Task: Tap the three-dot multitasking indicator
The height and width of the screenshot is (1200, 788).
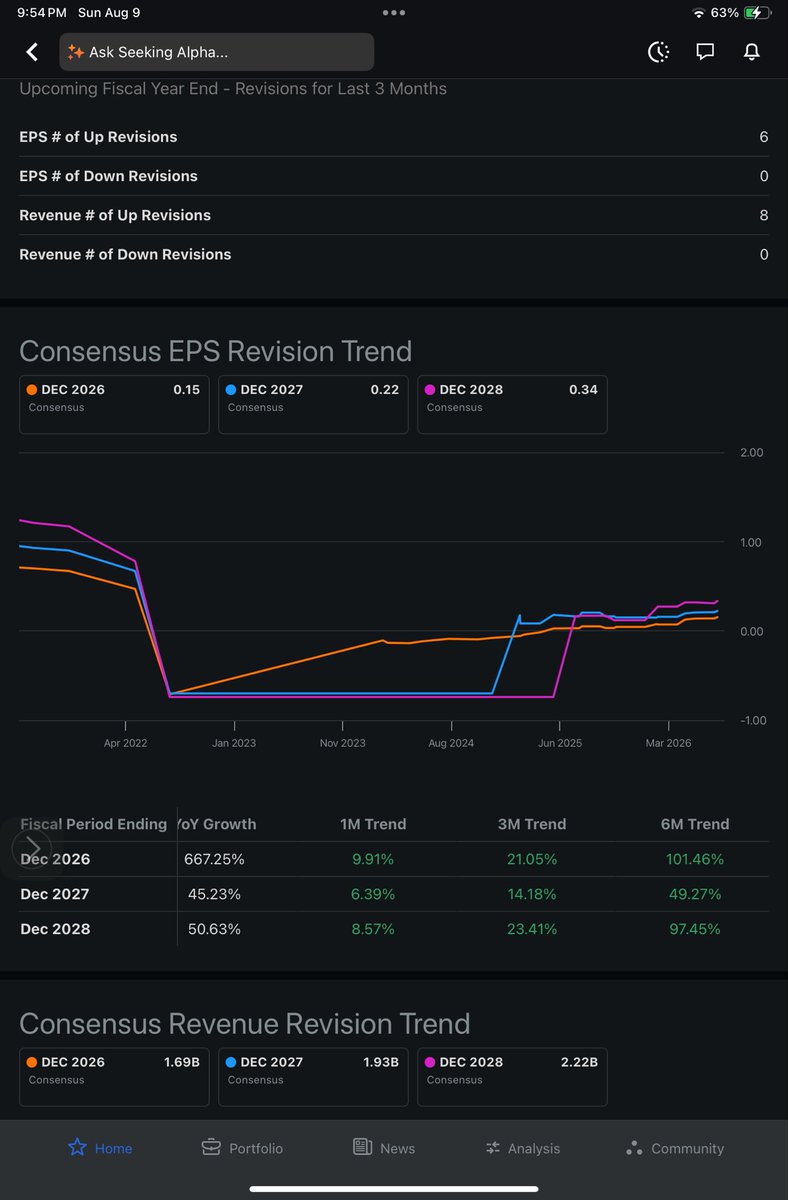Action: point(394,13)
